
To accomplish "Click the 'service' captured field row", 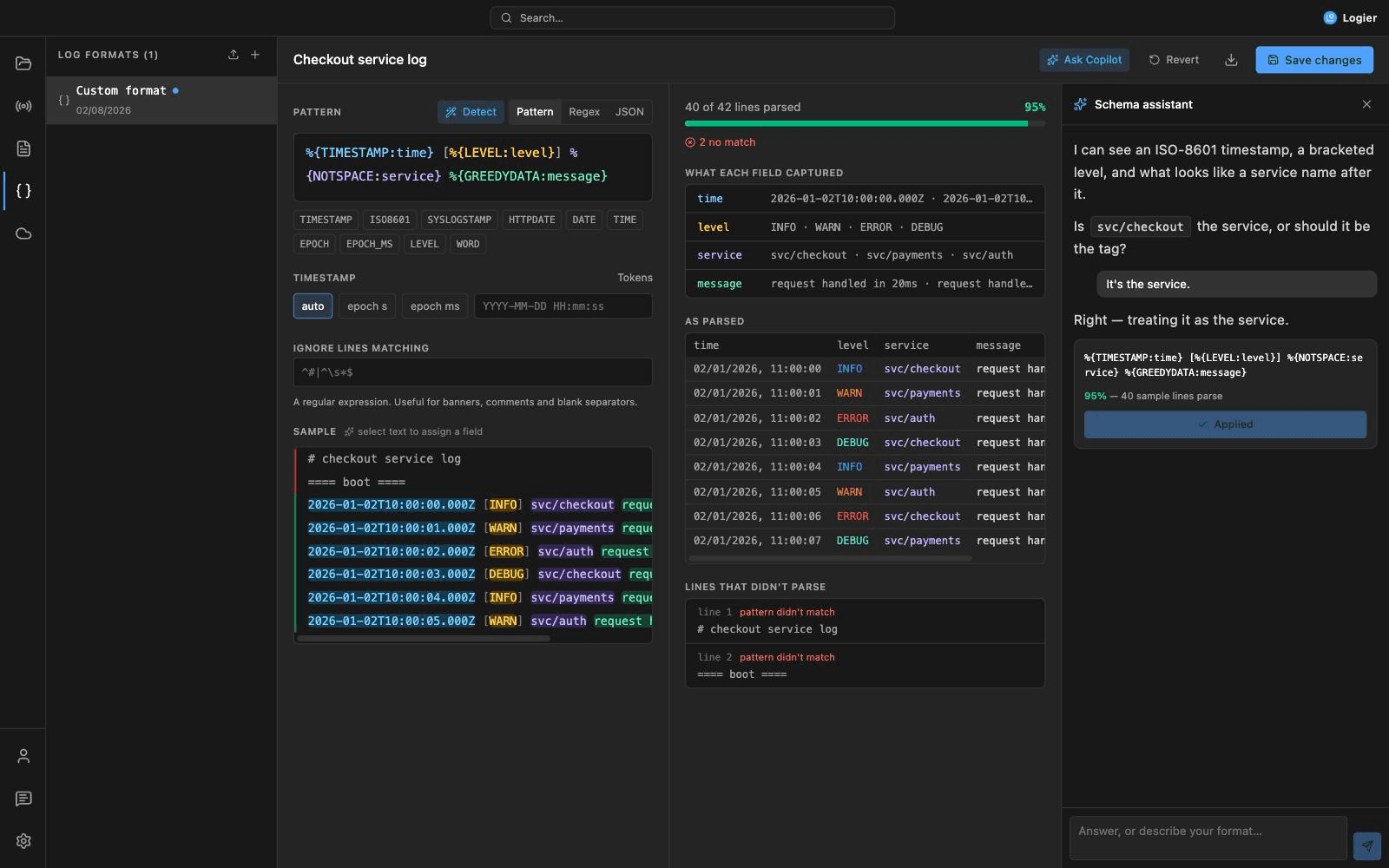I will (865, 255).
